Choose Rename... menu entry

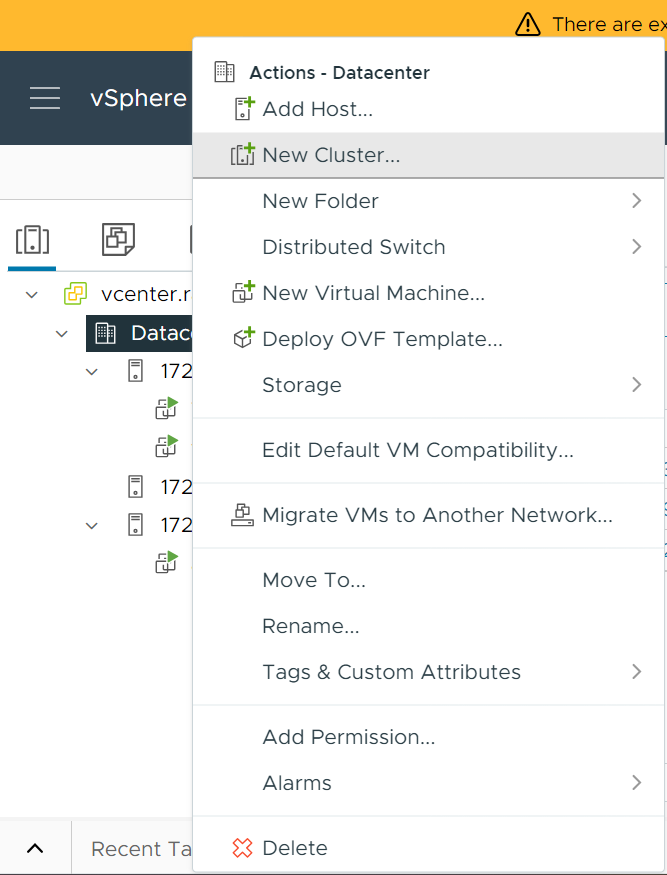pos(428,626)
